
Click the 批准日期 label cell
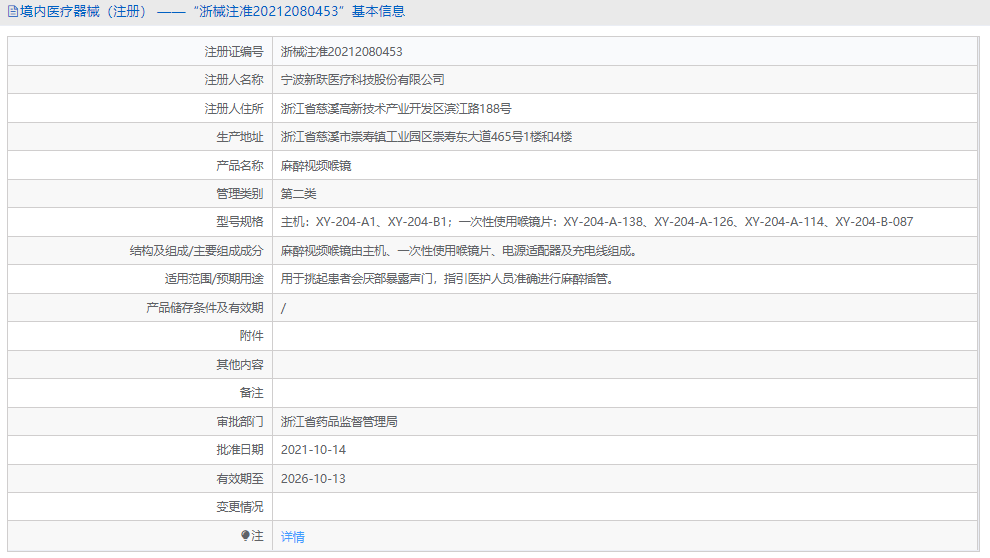pyautogui.click(x=140, y=450)
